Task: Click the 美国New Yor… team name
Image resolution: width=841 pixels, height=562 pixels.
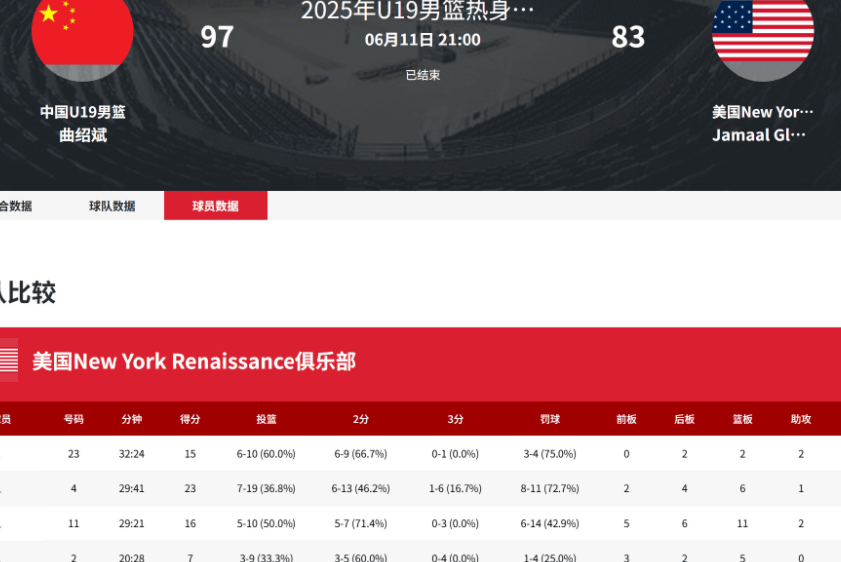Action: pos(763,112)
